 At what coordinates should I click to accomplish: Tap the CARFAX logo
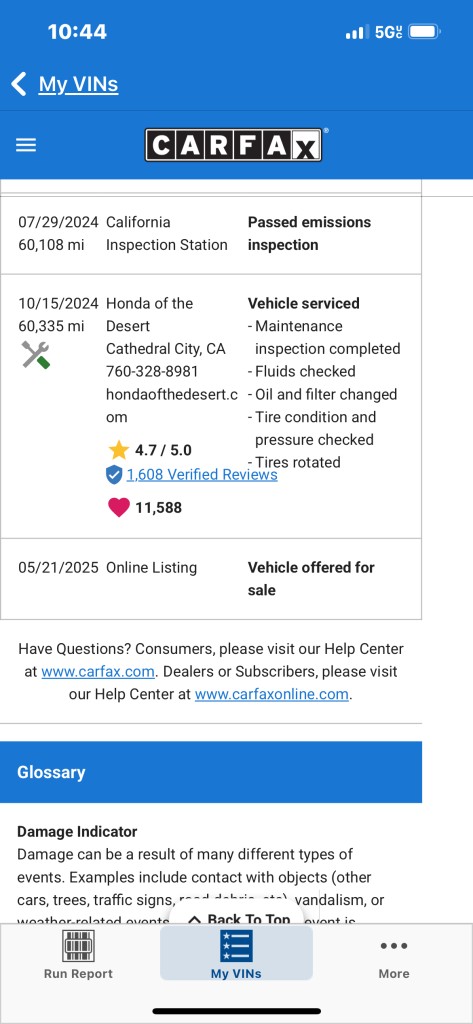coord(233,144)
